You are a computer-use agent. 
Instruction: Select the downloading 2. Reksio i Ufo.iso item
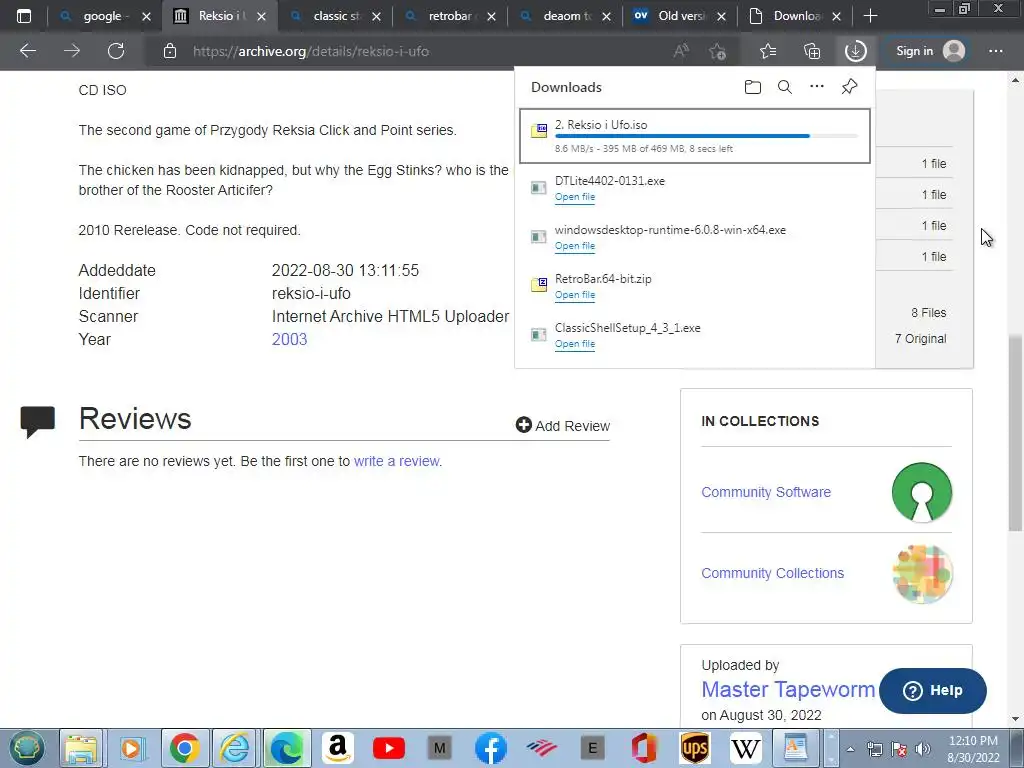pos(695,136)
